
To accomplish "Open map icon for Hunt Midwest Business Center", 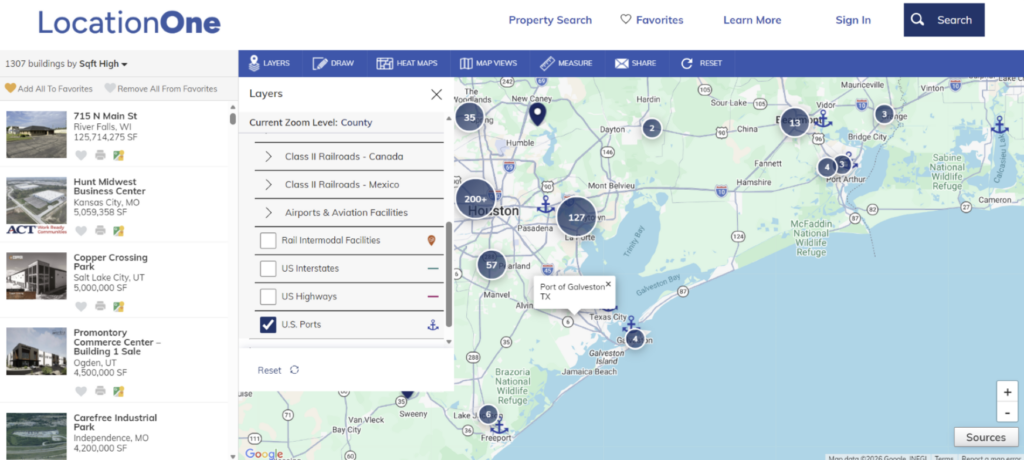I will tap(119, 231).
